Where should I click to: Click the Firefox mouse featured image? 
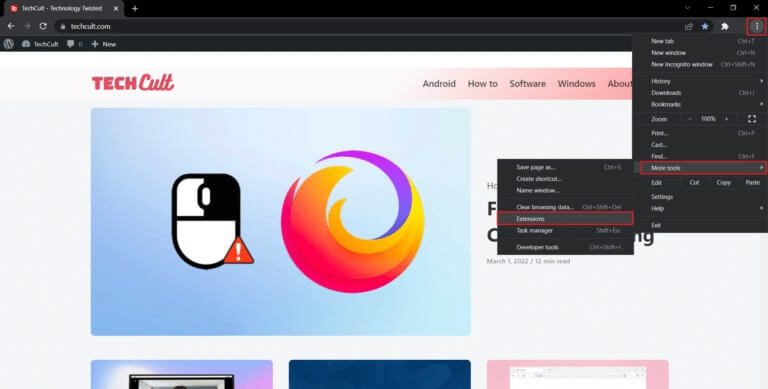[281, 221]
